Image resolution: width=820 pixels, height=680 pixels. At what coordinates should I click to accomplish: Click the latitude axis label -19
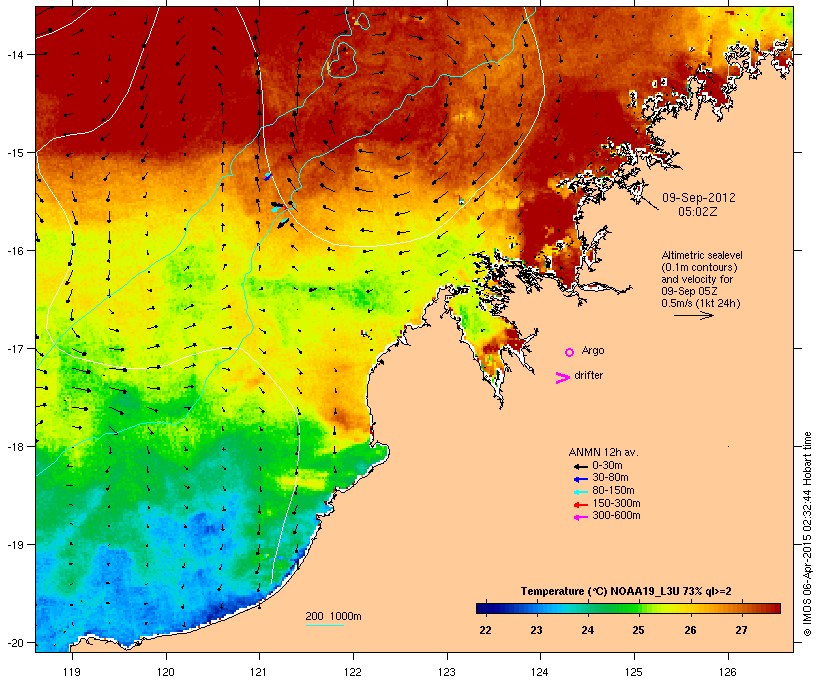14,545
